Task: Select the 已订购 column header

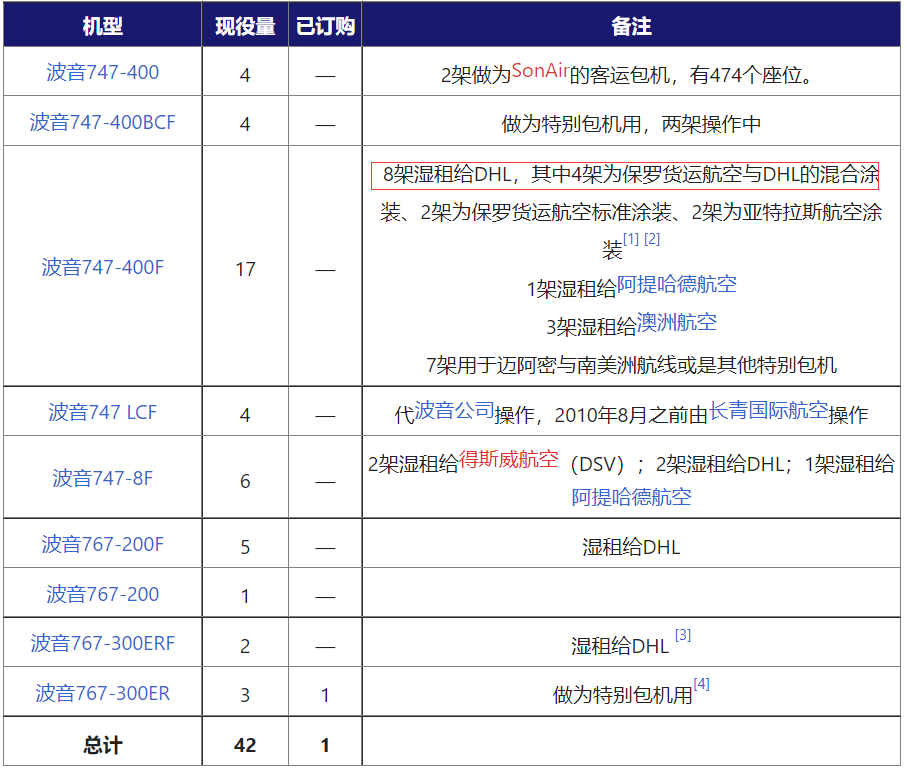Action: 325,26
